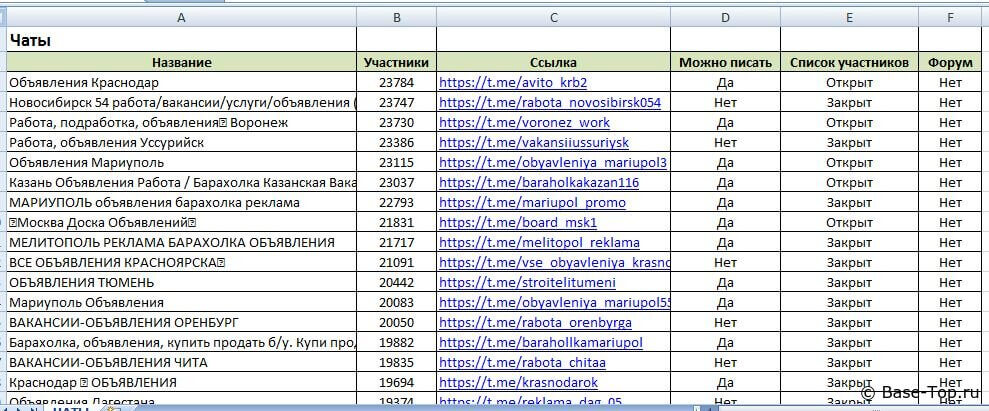
Task: Select the 'Список участников' header cell
Action: coord(849,62)
